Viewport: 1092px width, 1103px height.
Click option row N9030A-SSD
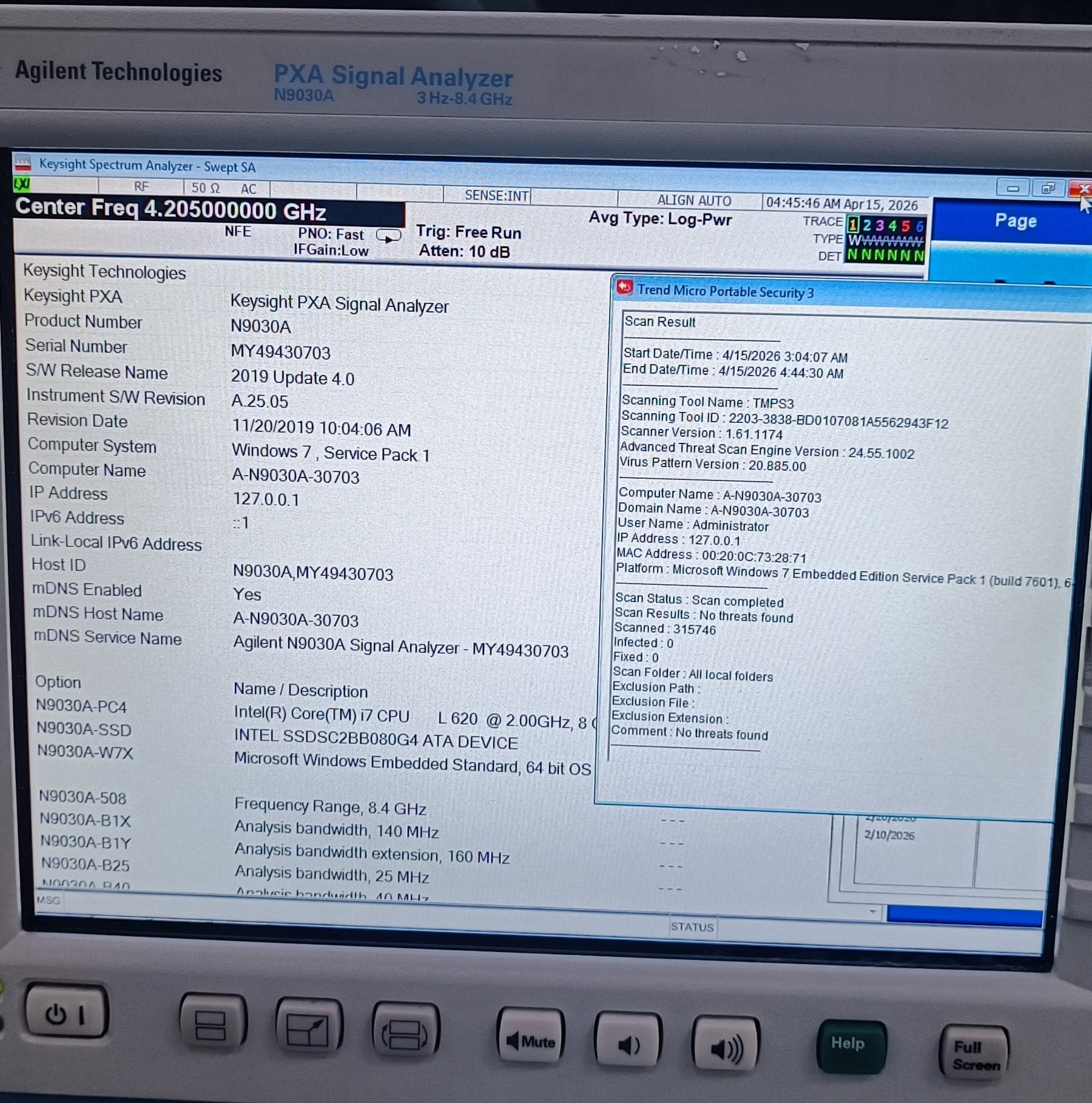point(84,729)
